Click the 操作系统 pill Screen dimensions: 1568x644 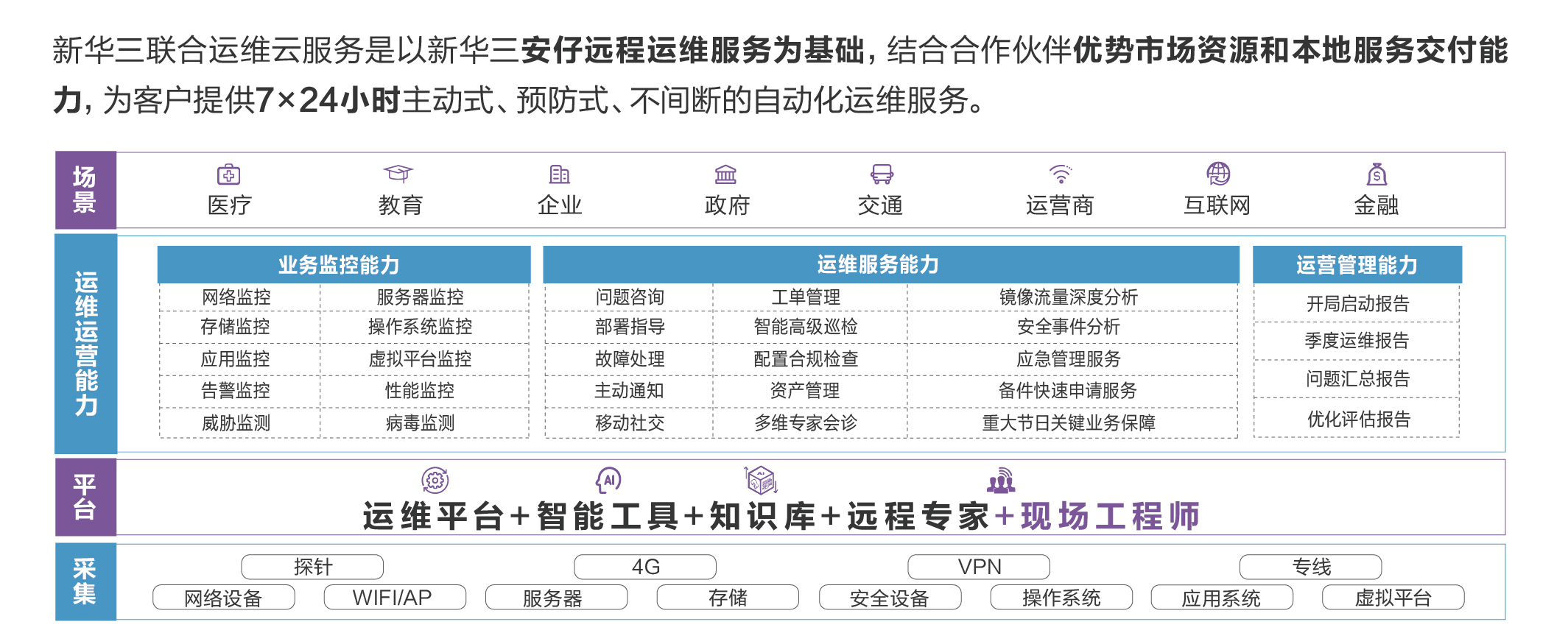click(1061, 598)
